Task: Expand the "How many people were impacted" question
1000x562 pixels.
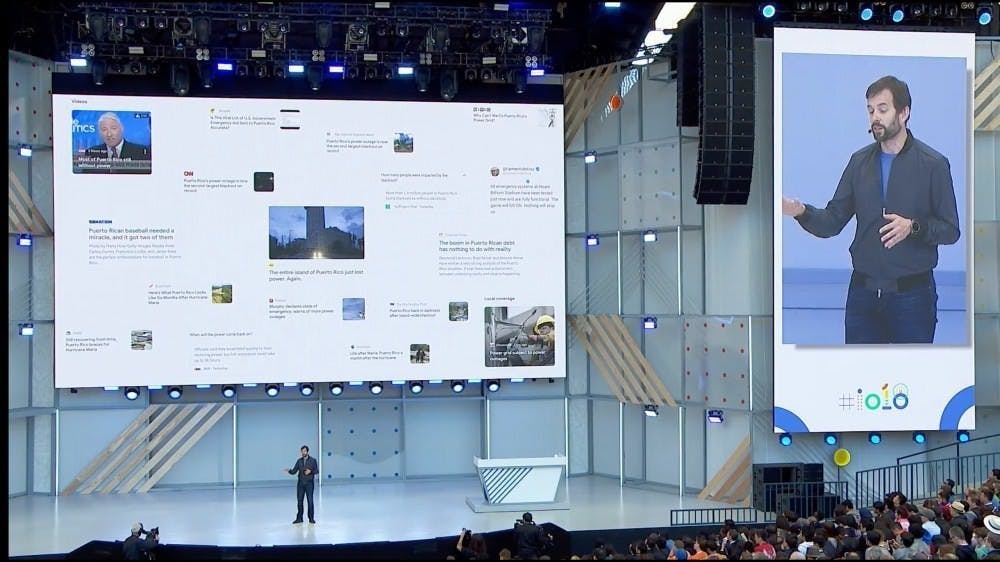Action: [422, 177]
